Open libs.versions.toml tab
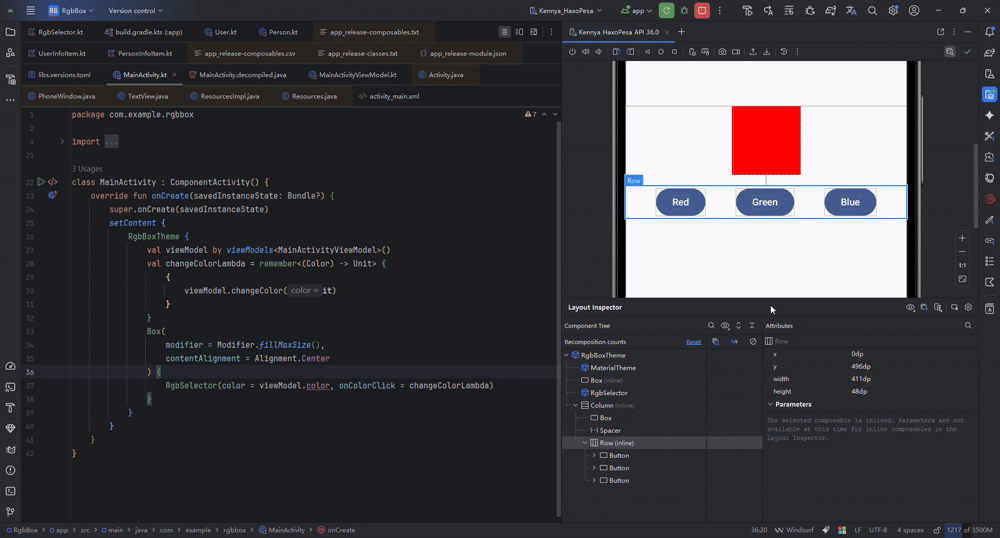This screenshot has width=1000, height=538. tap(59, 75)
